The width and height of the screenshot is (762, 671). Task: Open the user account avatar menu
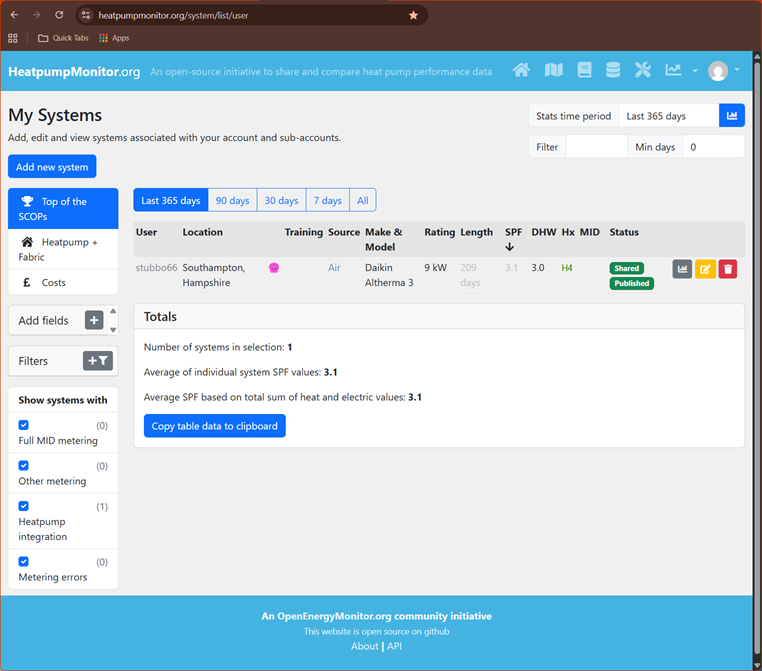click(723, 70)
